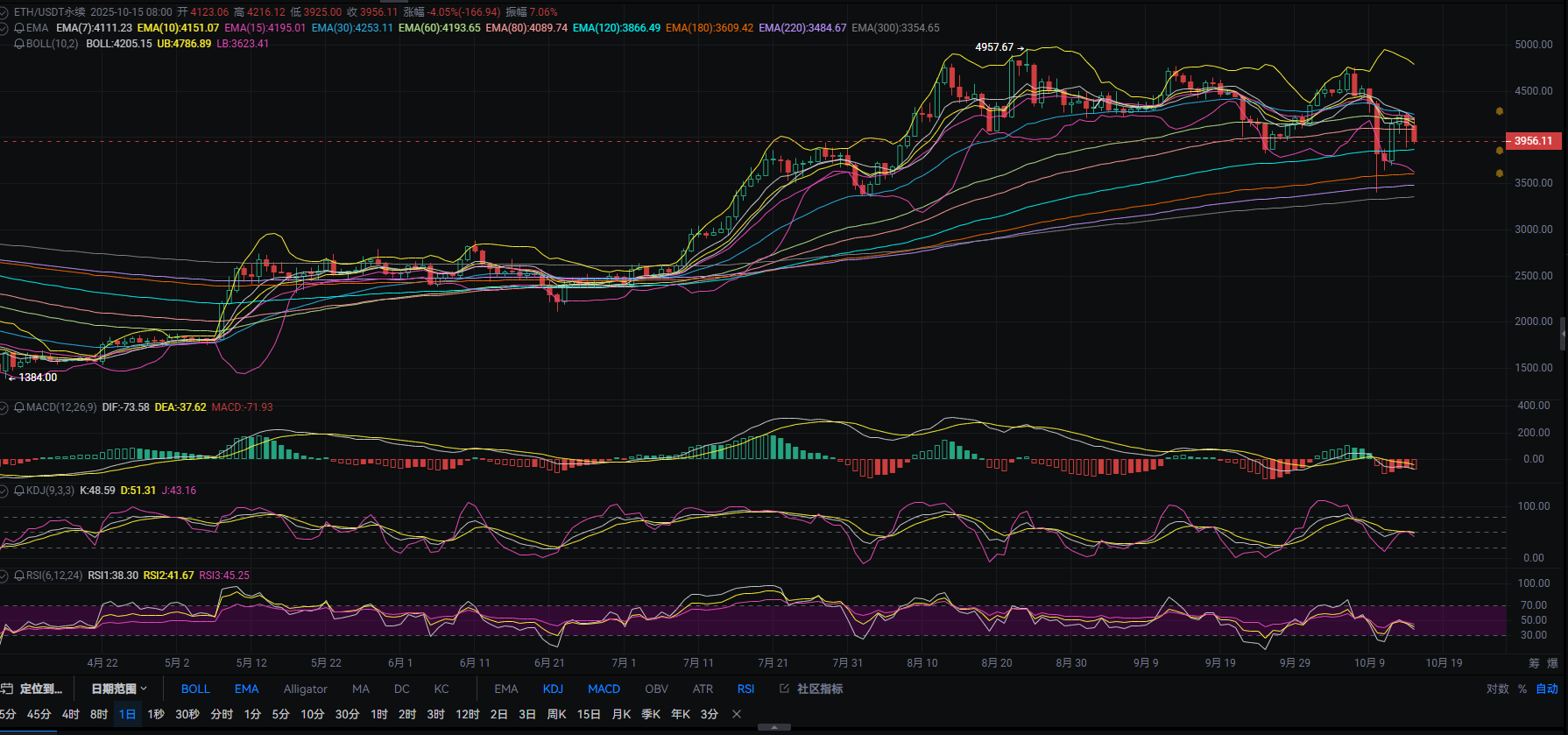Enable the OBV sub-indicator
This screenshot has height=735, width=1568.
click(656, 689)
